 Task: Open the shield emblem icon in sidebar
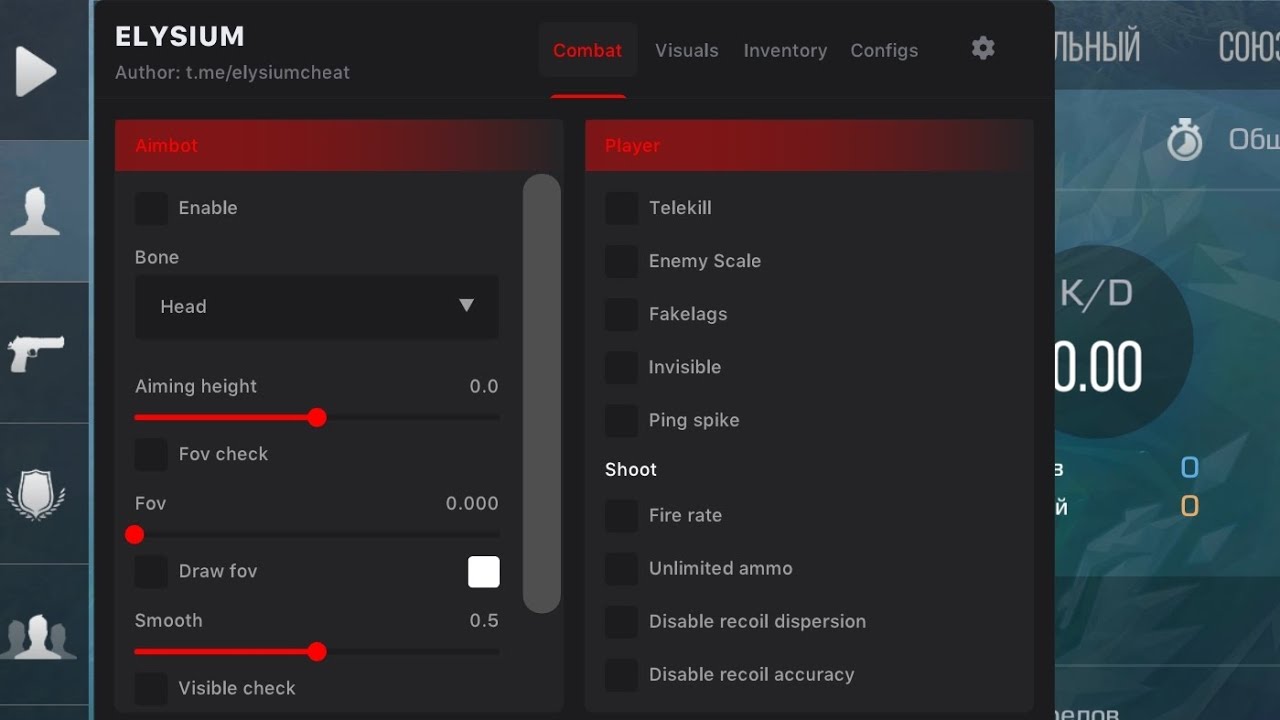36,494
